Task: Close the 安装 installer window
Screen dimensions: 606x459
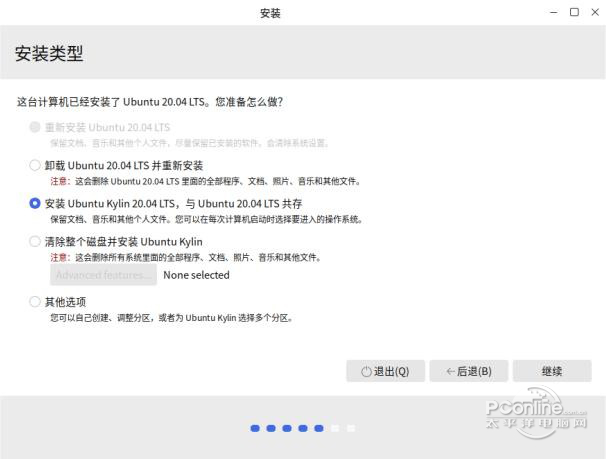Action: (x=595, y=12)
